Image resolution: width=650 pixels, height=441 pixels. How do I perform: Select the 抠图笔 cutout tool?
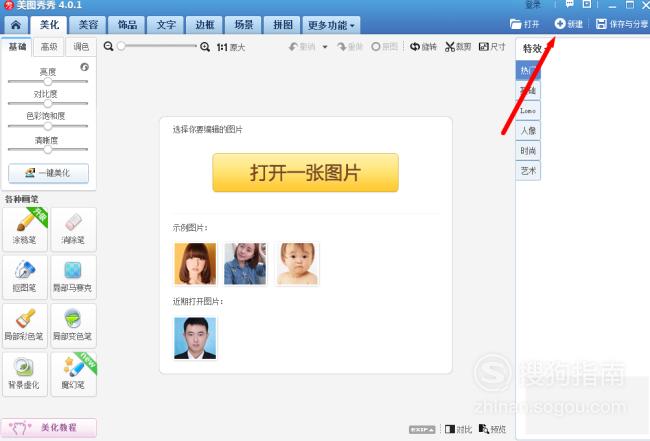pyautogui.click(x=25, y=277)
